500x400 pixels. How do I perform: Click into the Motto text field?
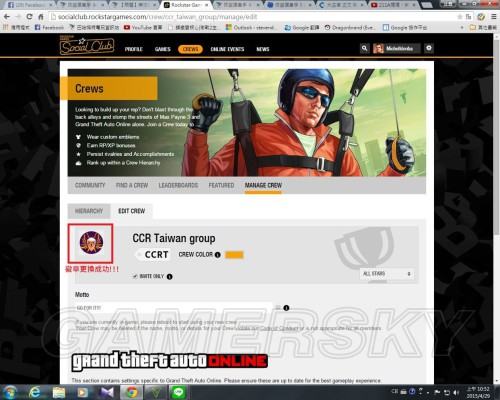click(x=173, y=308)
